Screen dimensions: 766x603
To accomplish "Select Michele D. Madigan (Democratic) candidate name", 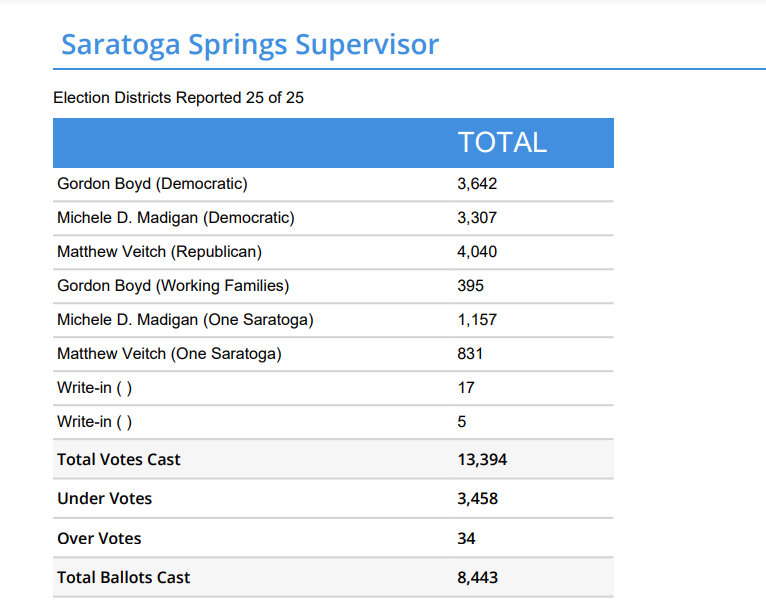I will [176, 218].
